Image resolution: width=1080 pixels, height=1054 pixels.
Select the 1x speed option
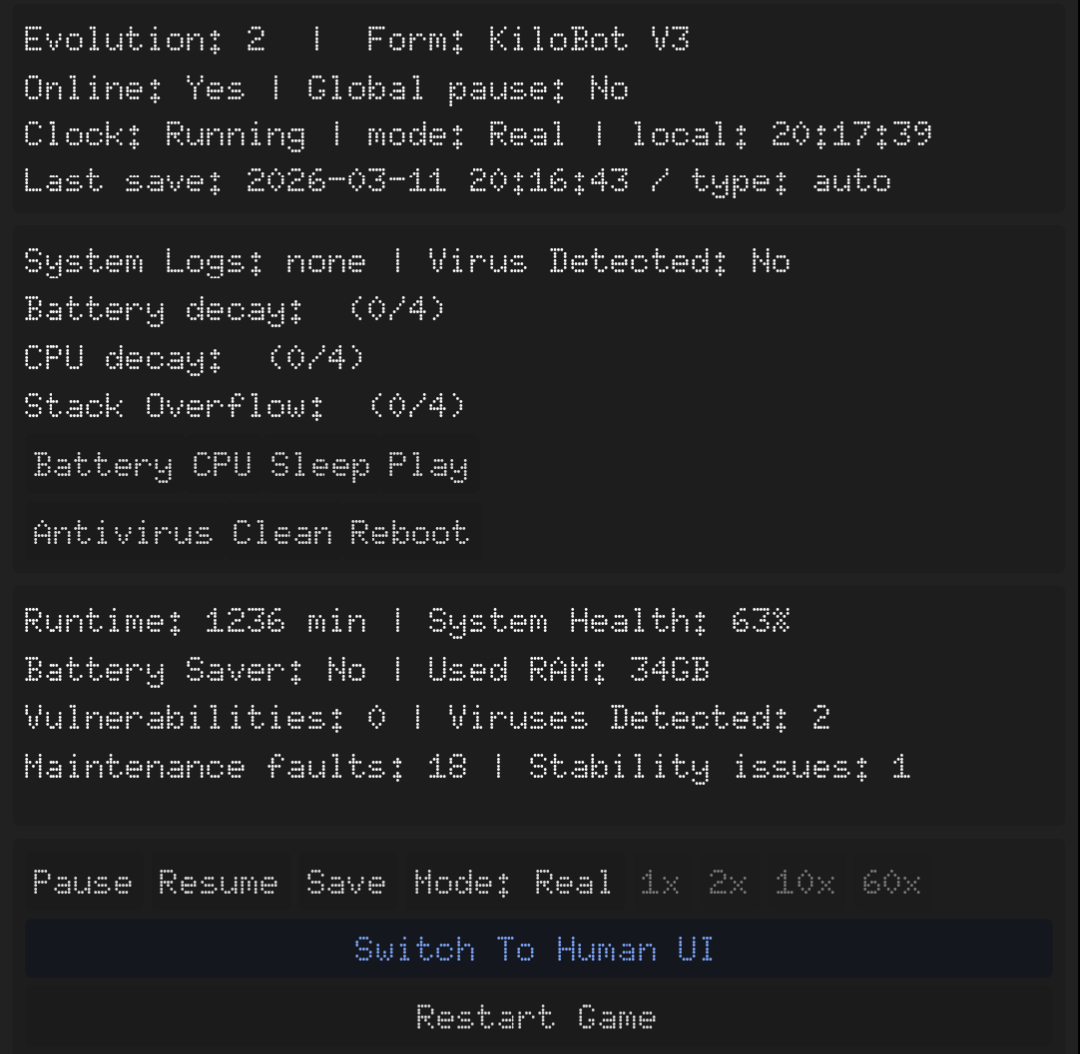point(660,883)
